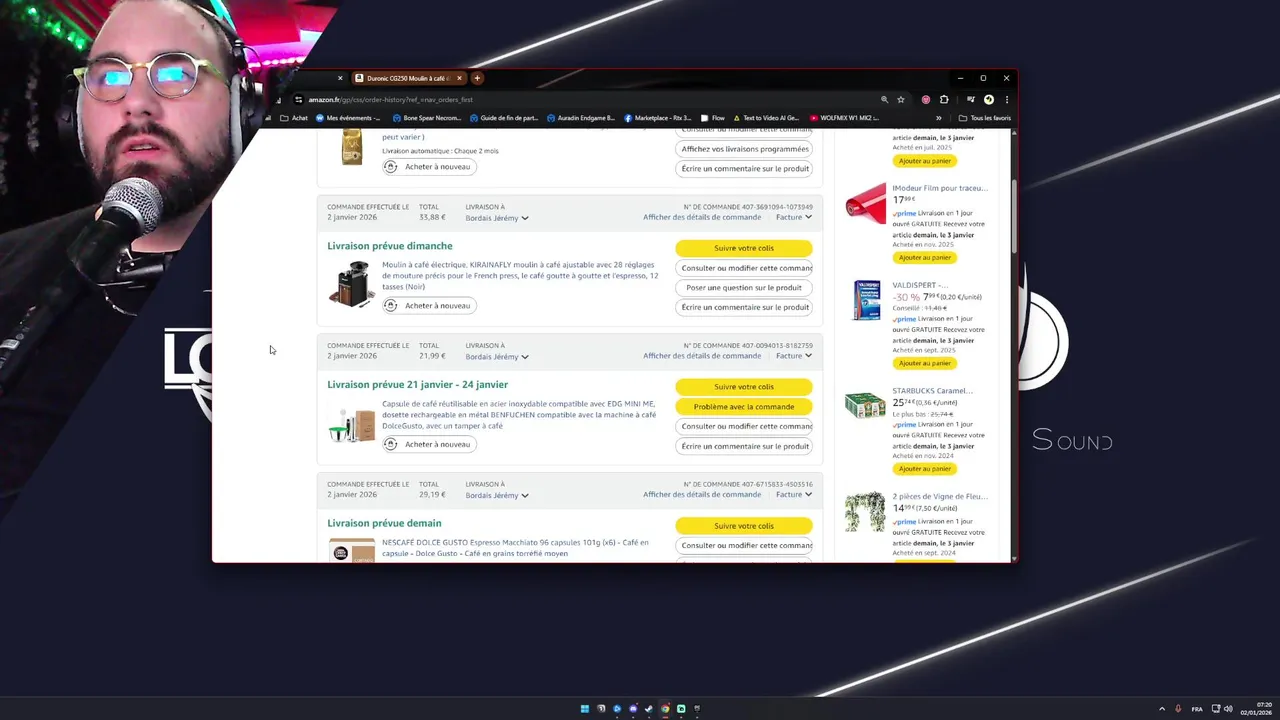Add the STARBUCKS Caramel item to the cart
Viewport: 1280px width, 720px height.
tap(925, 469)
